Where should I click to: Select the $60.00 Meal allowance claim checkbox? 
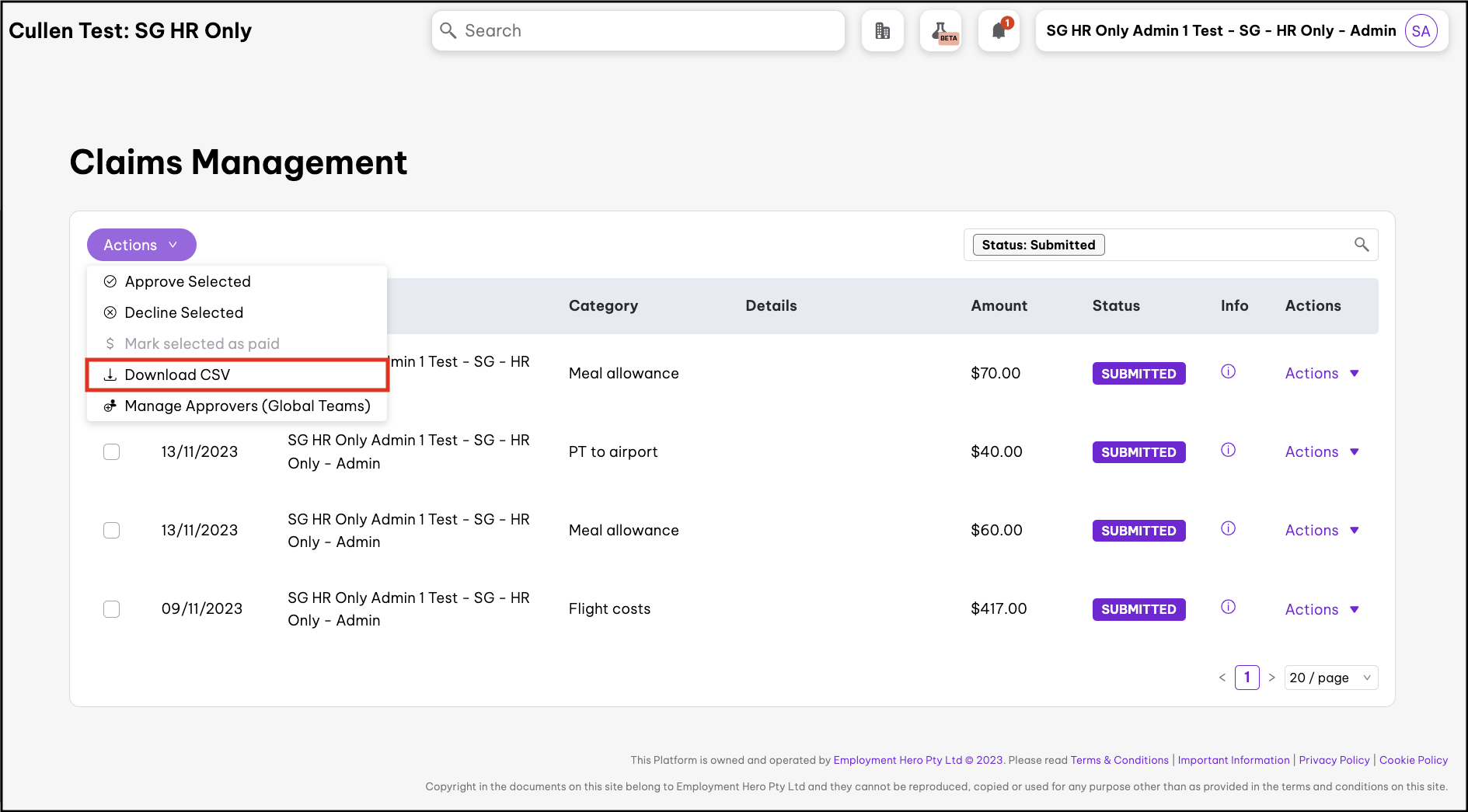112,531
